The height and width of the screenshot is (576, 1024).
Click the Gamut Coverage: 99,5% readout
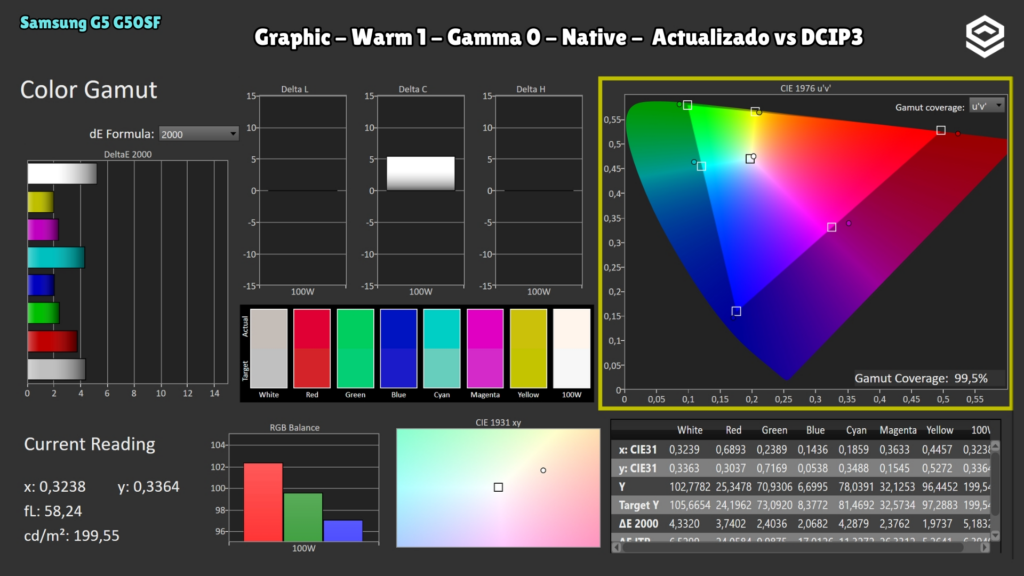pos(921,378)
